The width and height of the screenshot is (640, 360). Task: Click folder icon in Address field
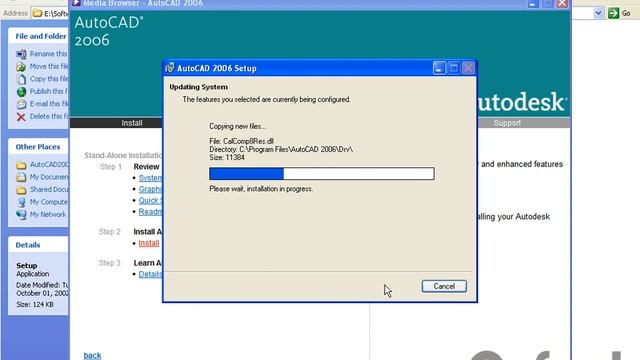click(x=38, y=13)
